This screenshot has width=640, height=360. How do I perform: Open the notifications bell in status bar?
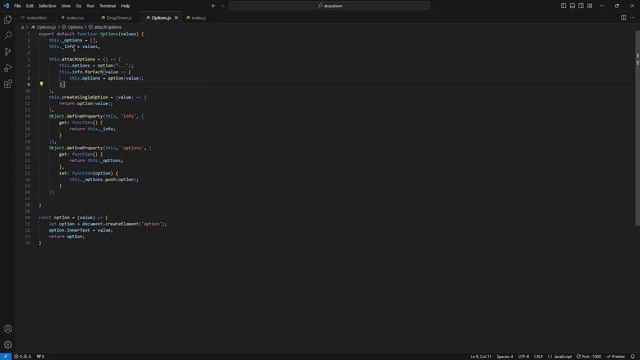point(633,356)
